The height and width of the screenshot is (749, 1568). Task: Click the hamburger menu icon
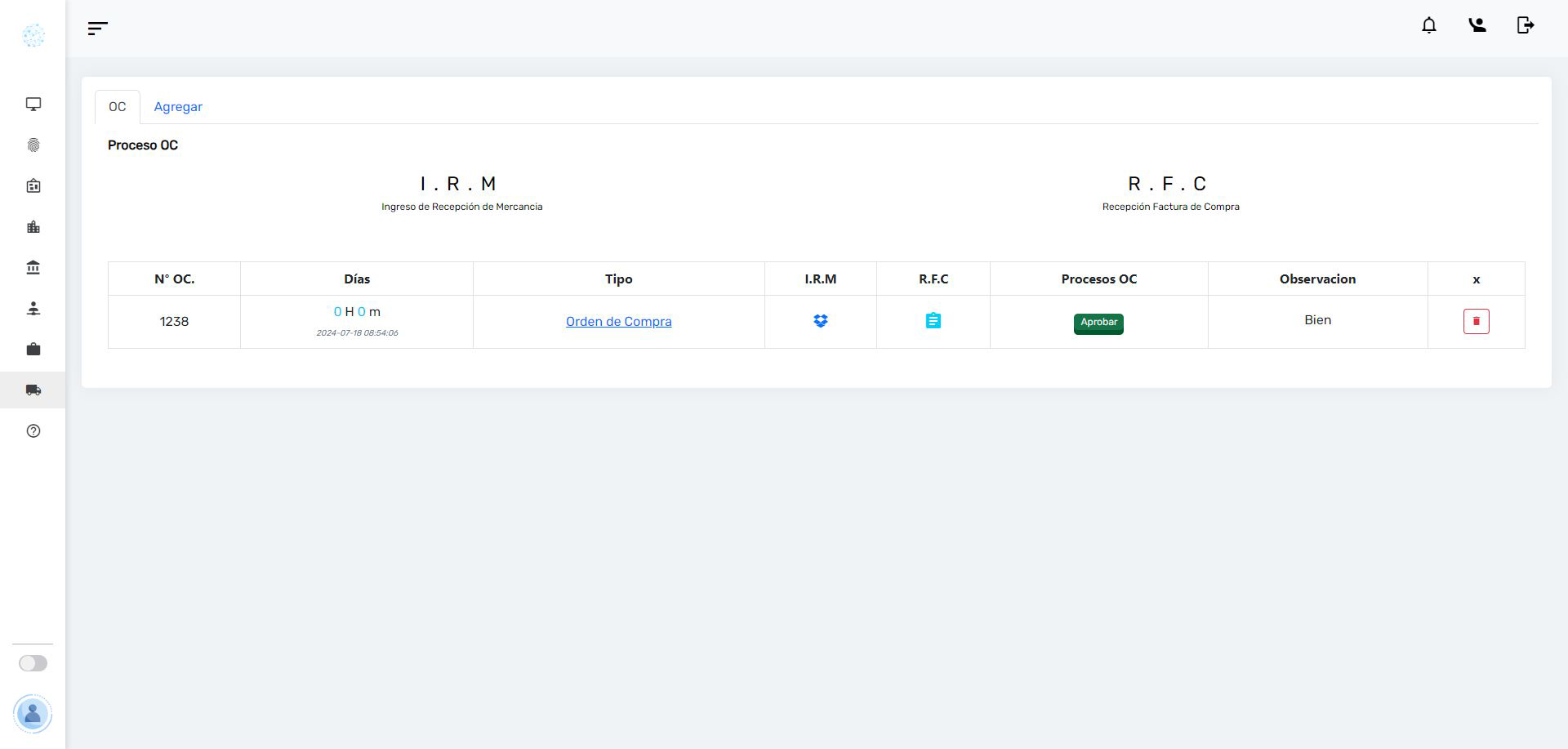[x=98, y=29]
